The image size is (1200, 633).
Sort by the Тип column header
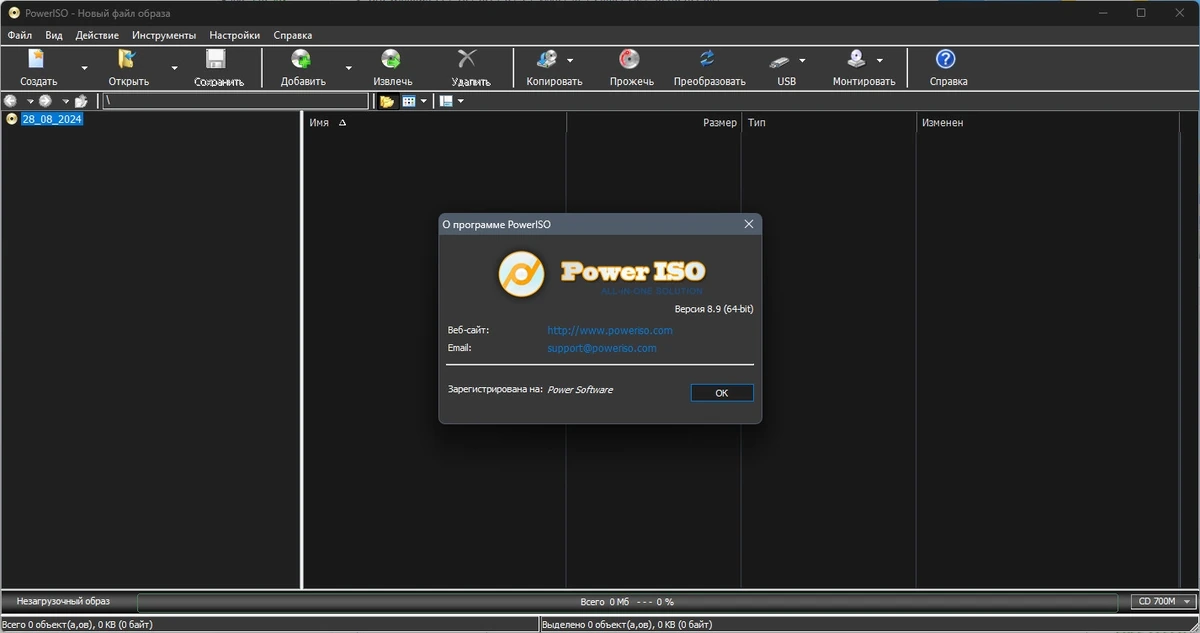click(829, 123)
